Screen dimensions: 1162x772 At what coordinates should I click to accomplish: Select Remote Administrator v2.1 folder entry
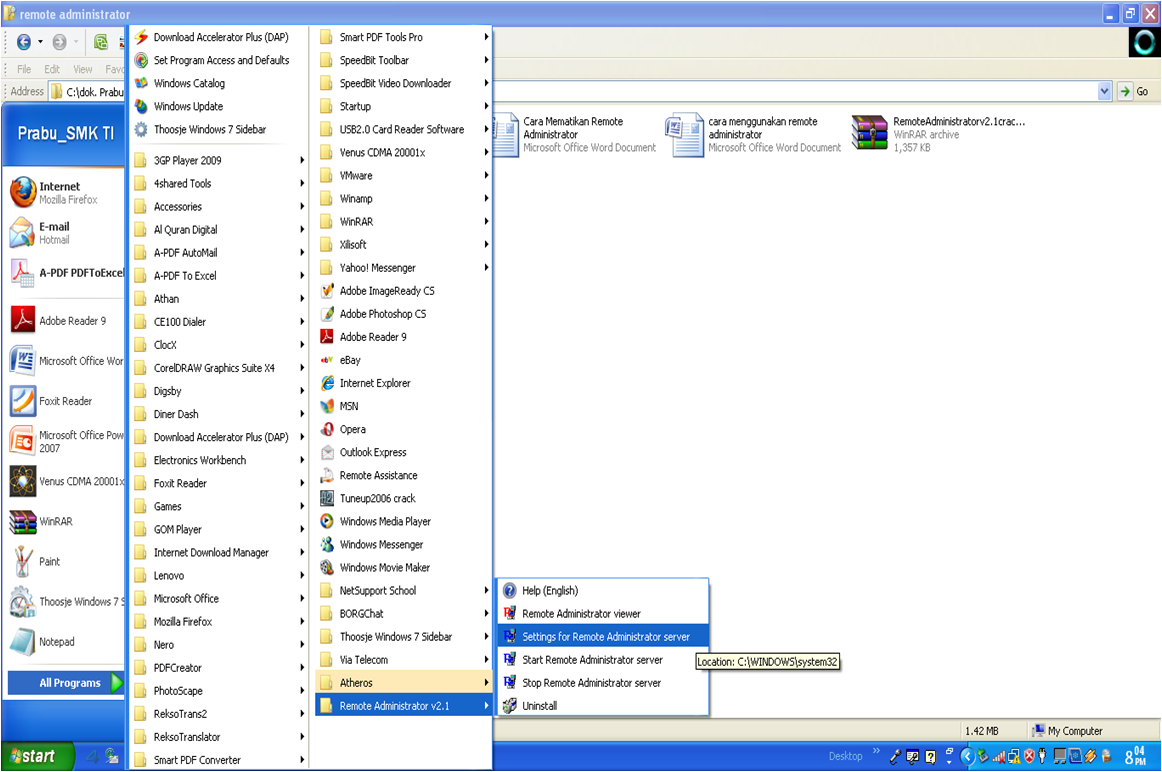(x=404, y=705)
